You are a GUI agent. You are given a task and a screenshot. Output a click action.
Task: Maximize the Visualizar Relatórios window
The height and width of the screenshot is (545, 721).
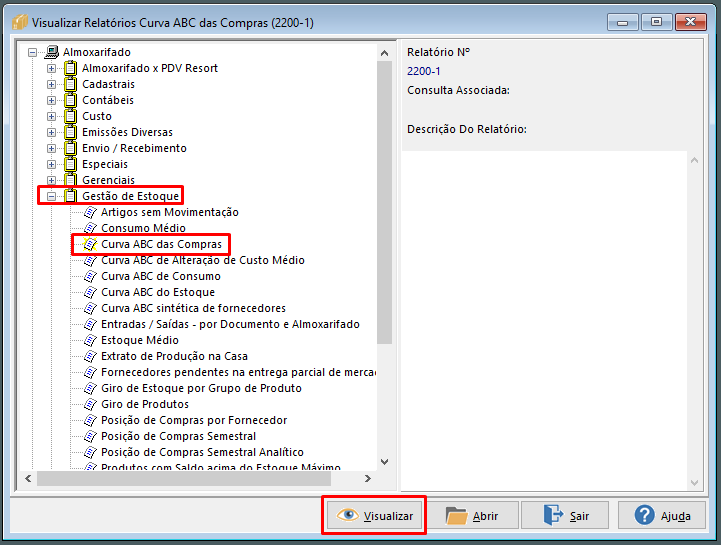[x=656, y=22]
